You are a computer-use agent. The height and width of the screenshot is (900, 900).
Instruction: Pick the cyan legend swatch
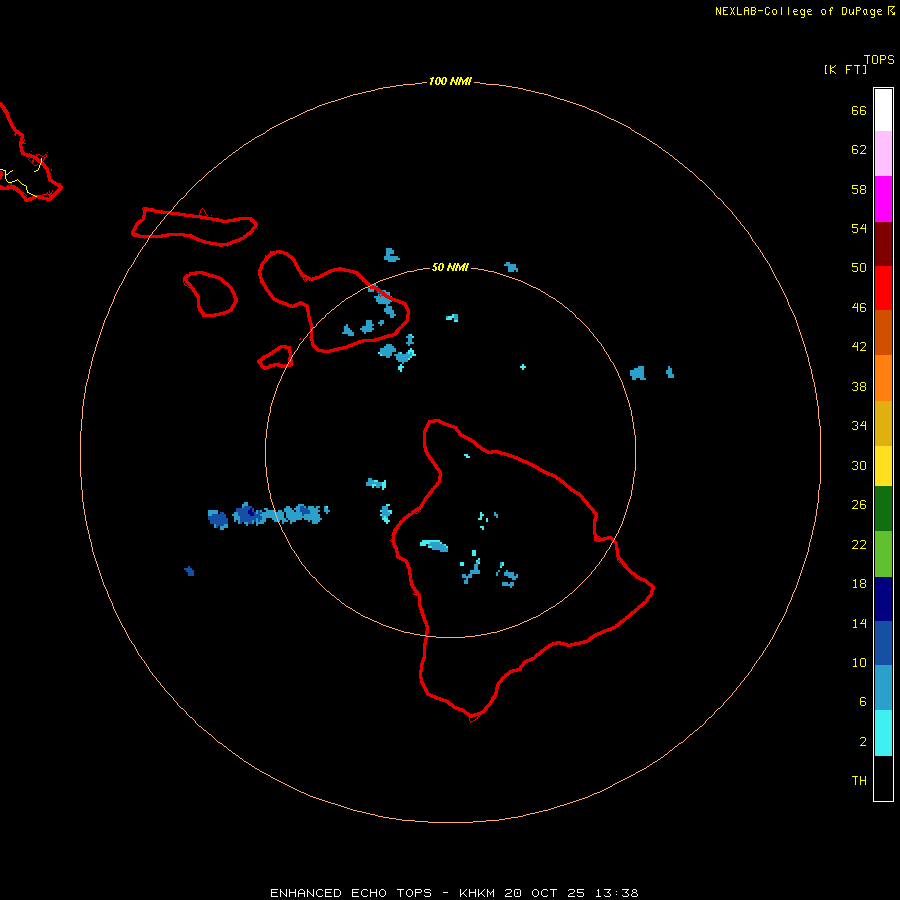click(x=883, y=733)
